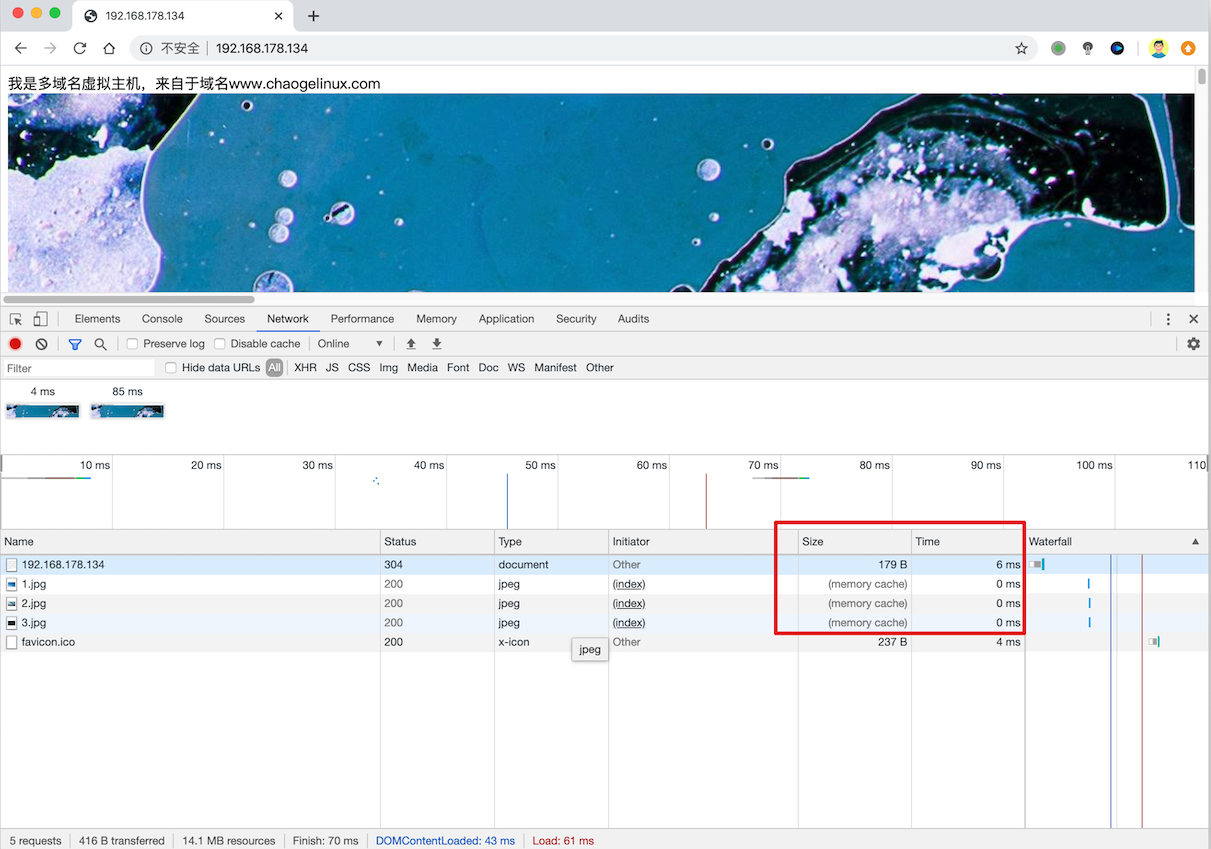Click the browser address bar URL
Screen dimensions: 1211x849
(262, 48)
